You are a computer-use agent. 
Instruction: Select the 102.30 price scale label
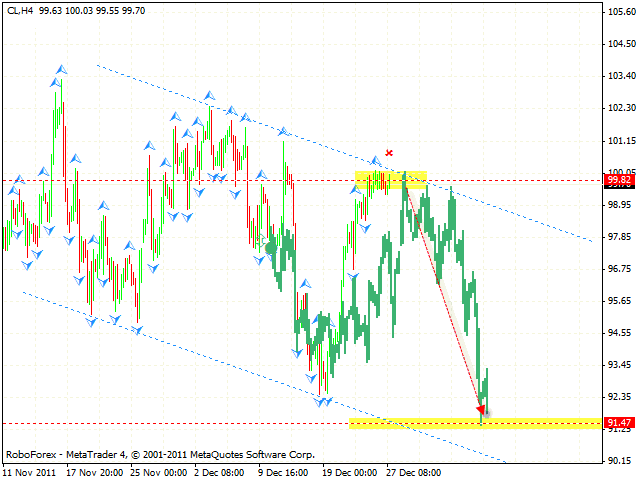(x=617, y=108)
